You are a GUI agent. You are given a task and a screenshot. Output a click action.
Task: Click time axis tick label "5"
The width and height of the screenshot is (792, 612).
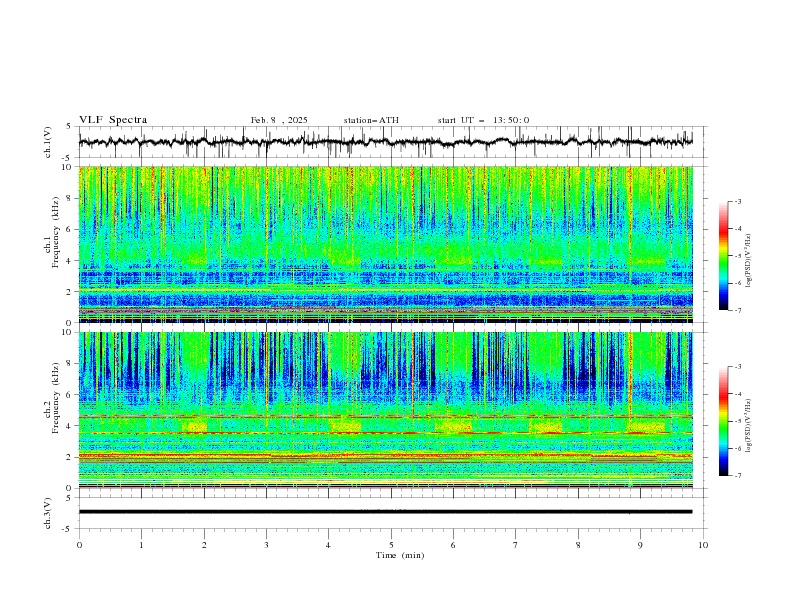391,545
